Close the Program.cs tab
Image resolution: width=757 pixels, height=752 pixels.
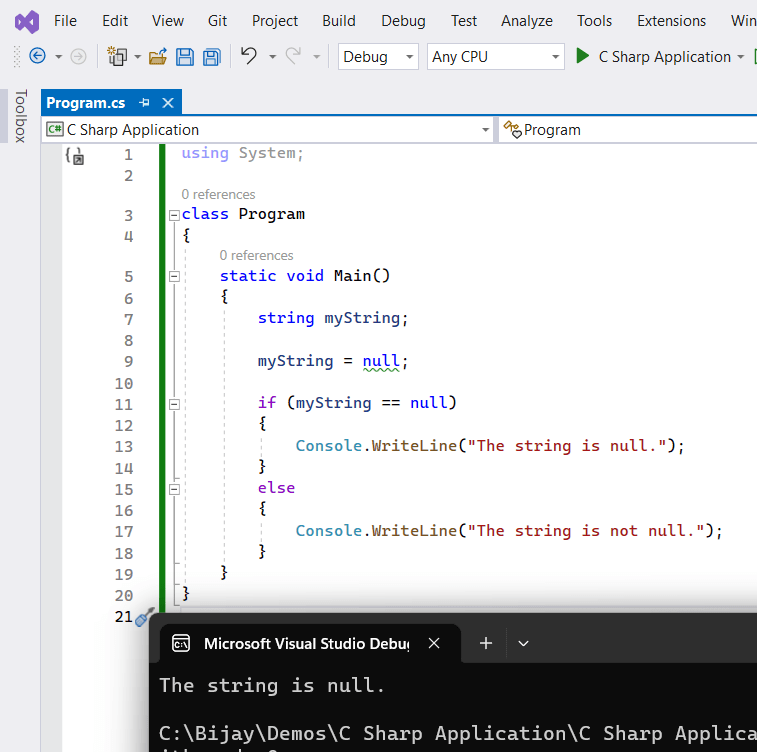pos(168,103)
